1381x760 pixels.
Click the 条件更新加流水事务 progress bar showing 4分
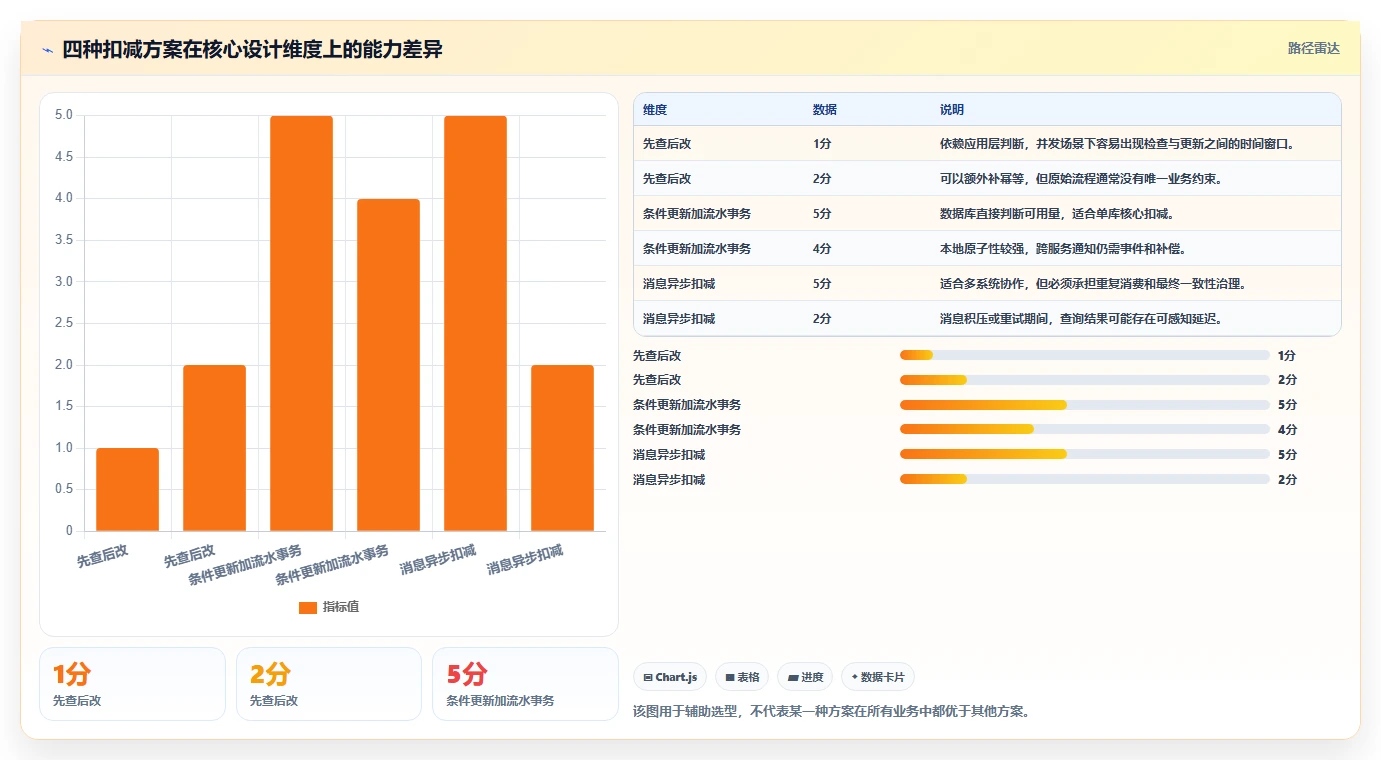(1085, 430)
